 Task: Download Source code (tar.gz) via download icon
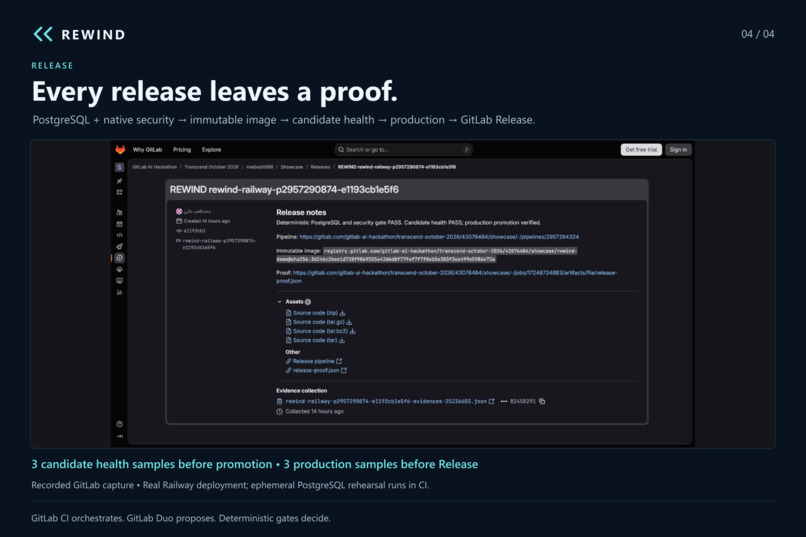coord(349,322)
